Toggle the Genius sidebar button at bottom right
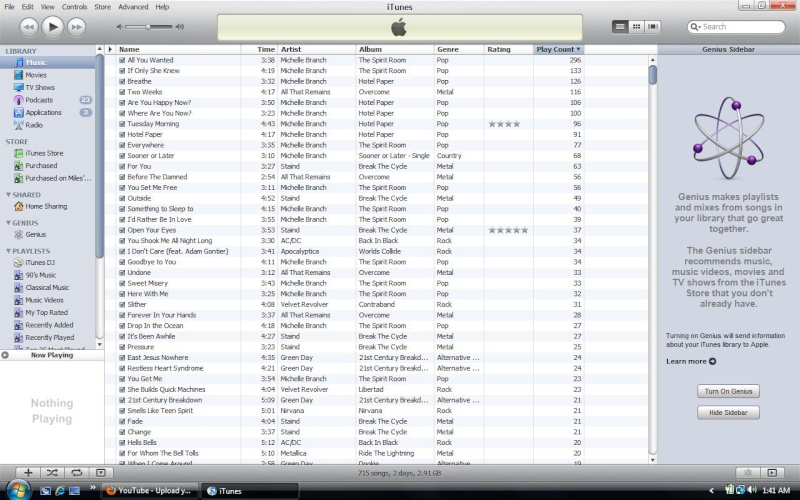800x500 pixels. click(x=748, y=473)
